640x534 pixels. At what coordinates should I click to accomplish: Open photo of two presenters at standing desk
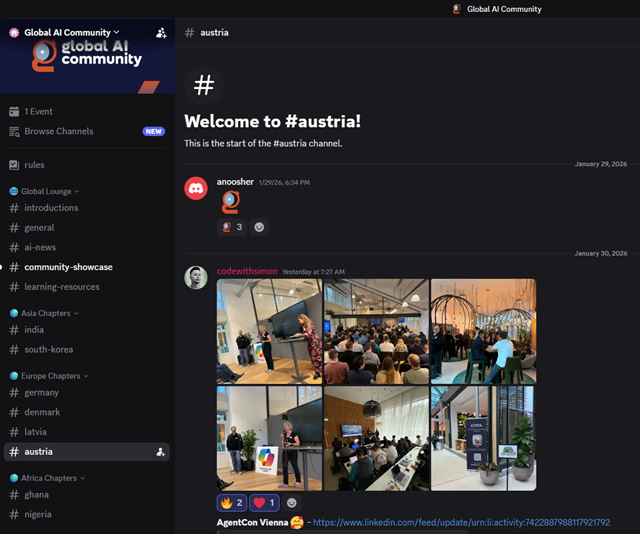[269, 332]
